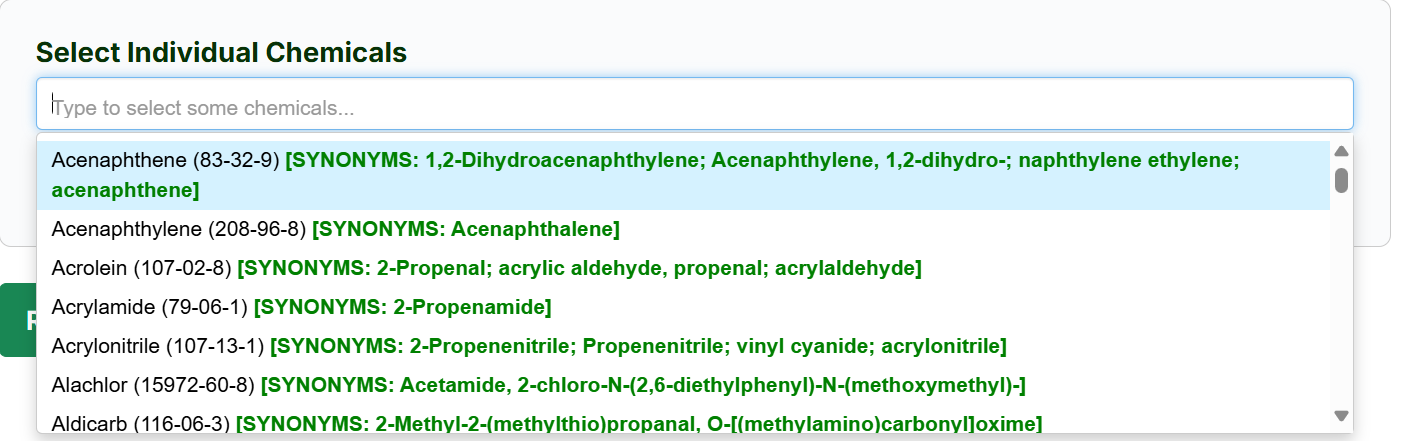Choose the Acenaphthylene (208-96-8) option
The height and width of the screenshot is (441, 1414).
click(x=178, y=230)
